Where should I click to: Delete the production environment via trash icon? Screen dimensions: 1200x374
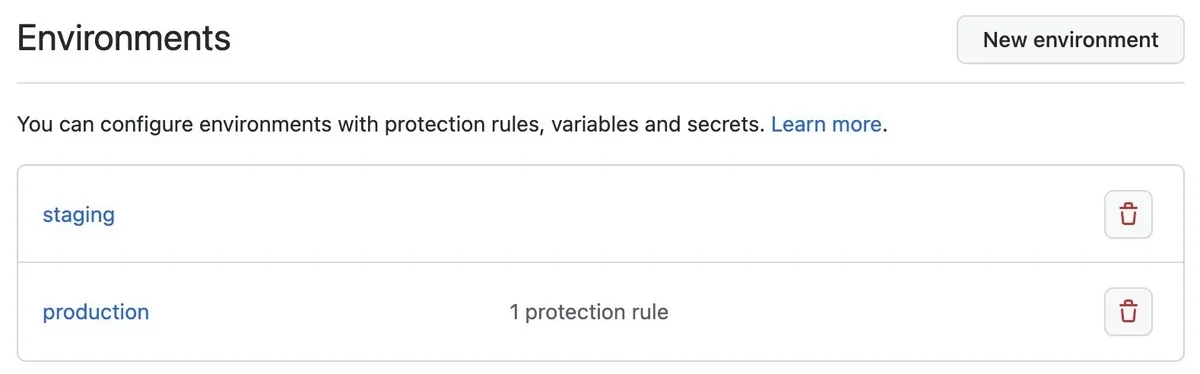pyautogui.click(x=1128, y=312)
